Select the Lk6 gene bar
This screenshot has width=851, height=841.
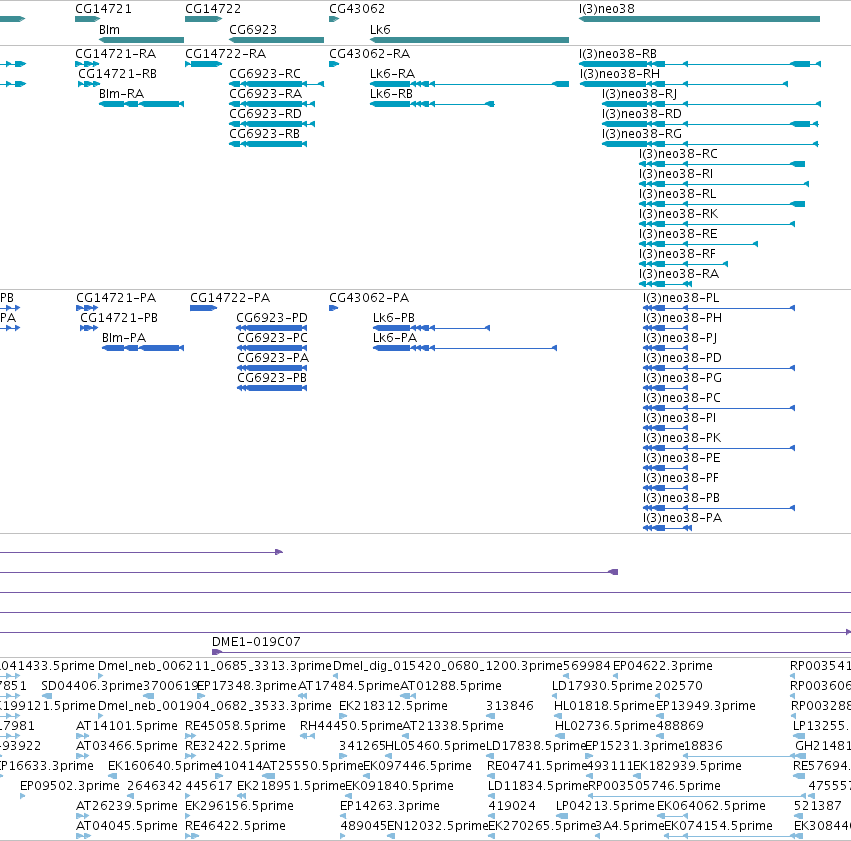469,40
